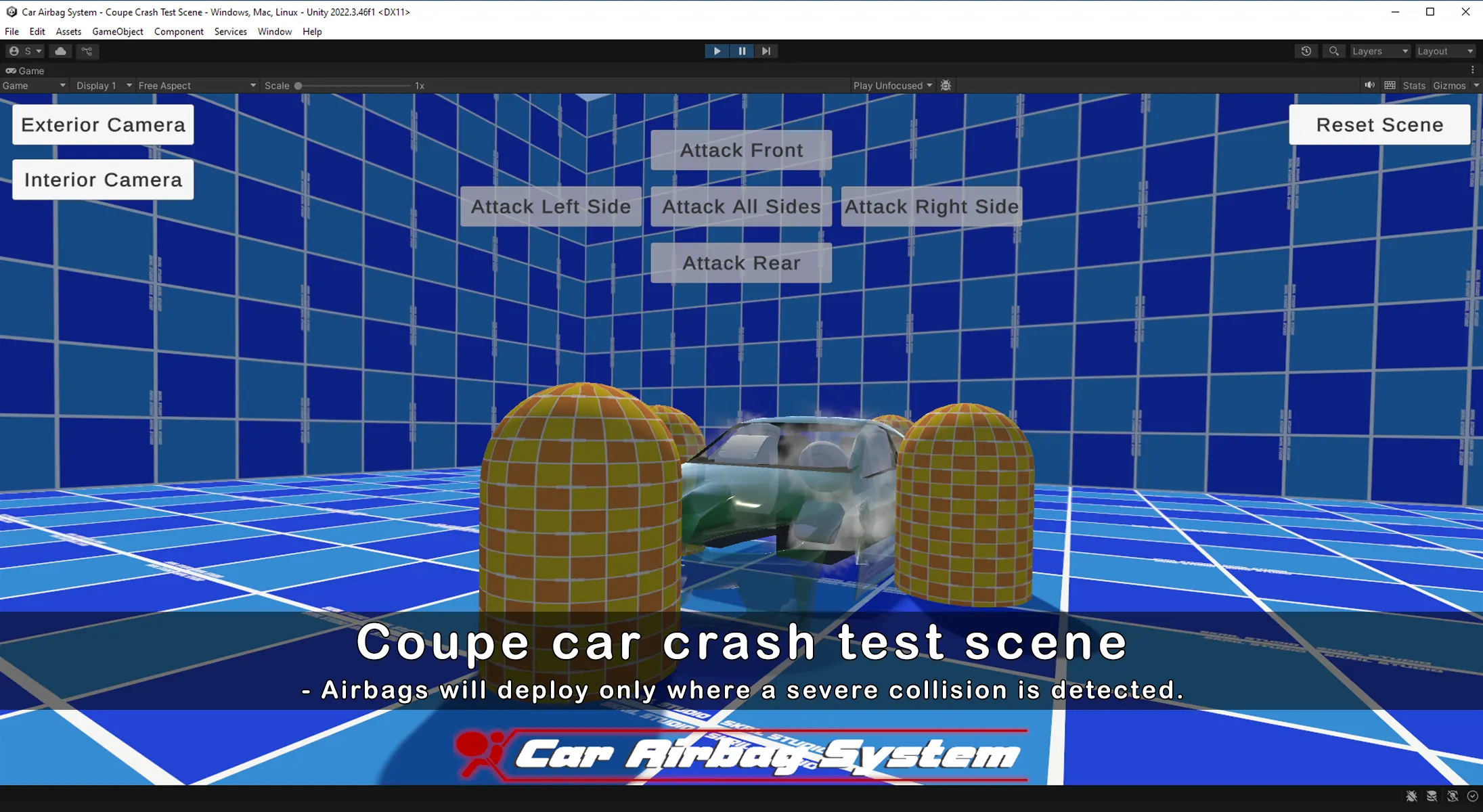Open the Undo History icon

(1306, 51)
